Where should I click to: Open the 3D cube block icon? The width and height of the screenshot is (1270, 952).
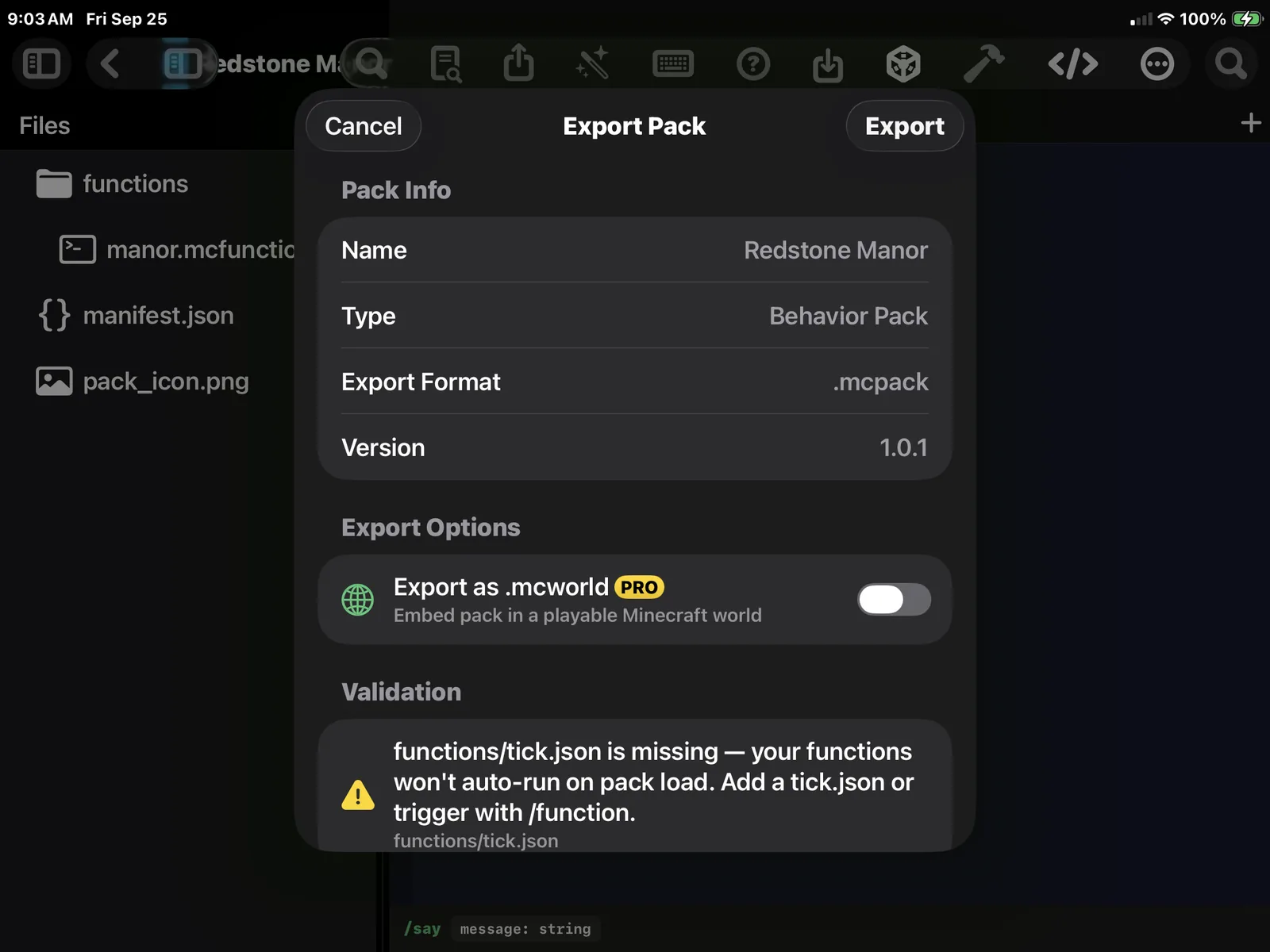pos(903,63)
